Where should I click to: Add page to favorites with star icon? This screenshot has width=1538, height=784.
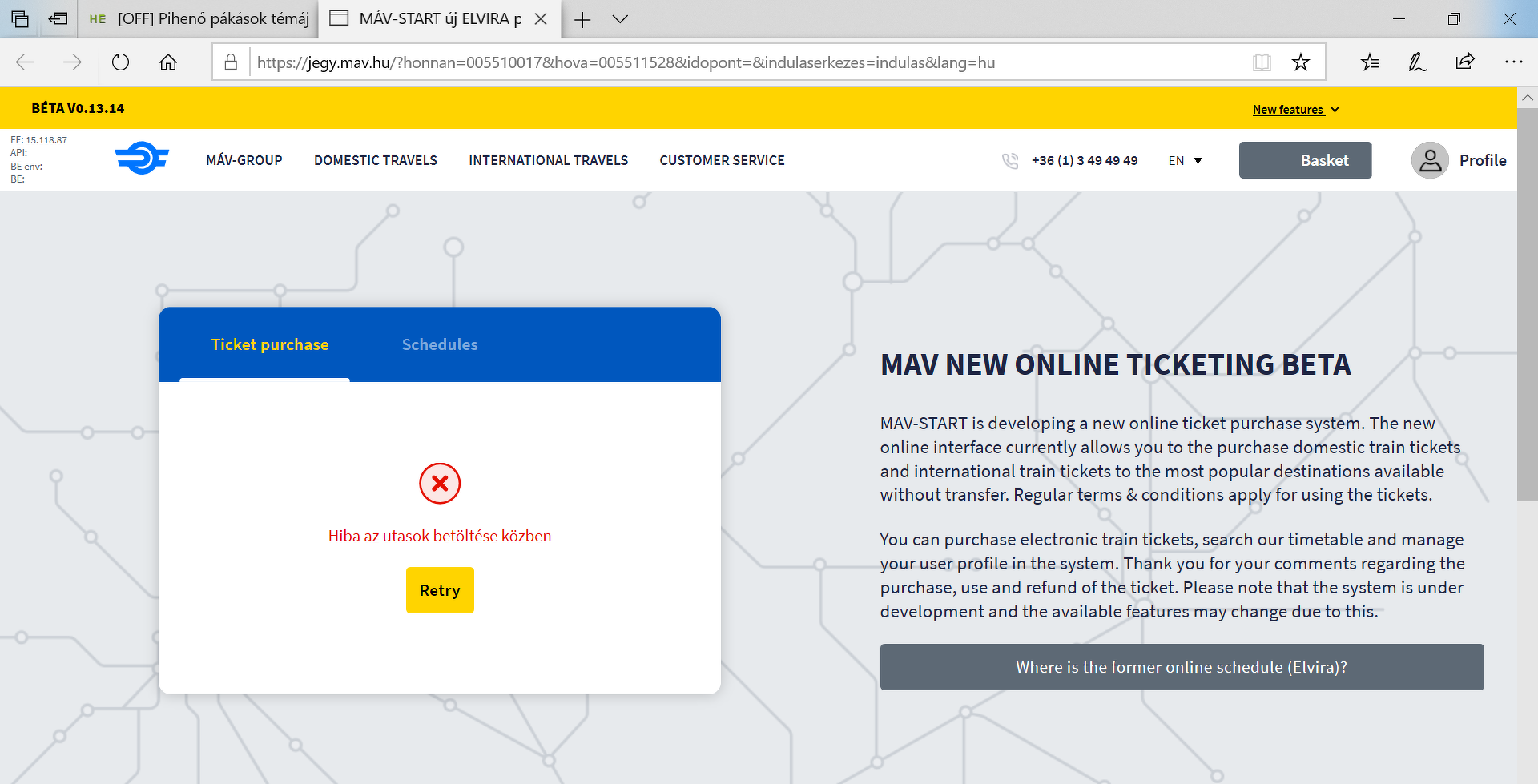coord(1301,62)
